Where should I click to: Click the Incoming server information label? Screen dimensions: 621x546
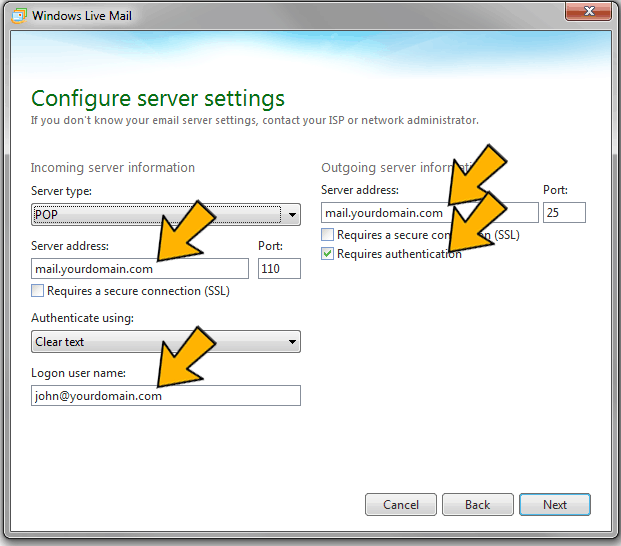pyautogui.click(x=113, y=168)
